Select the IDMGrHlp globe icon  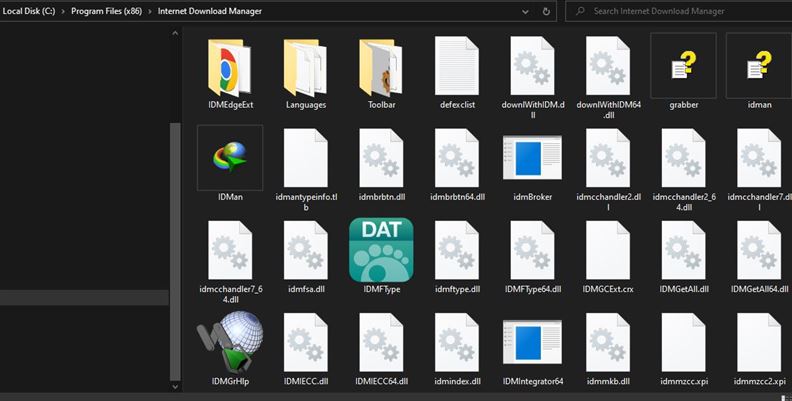pos(230,342)
